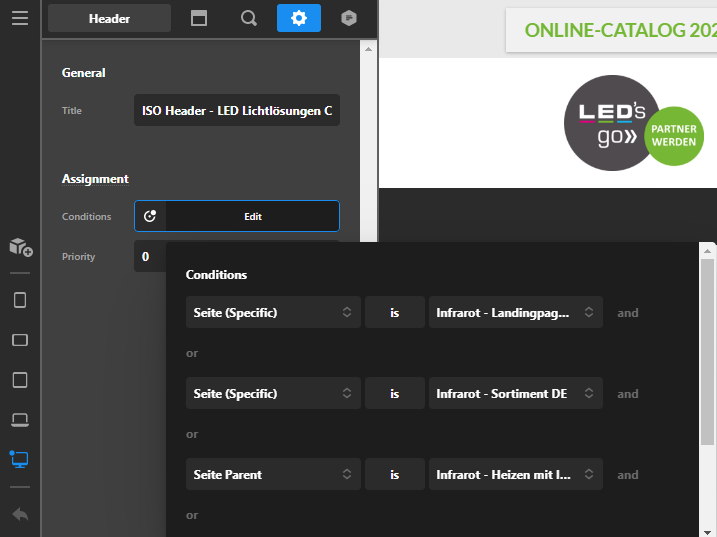717x537 pixels.
Task: Open the Infrarot - Sortiment DE dropdown
Action: [x=515, y=394]
